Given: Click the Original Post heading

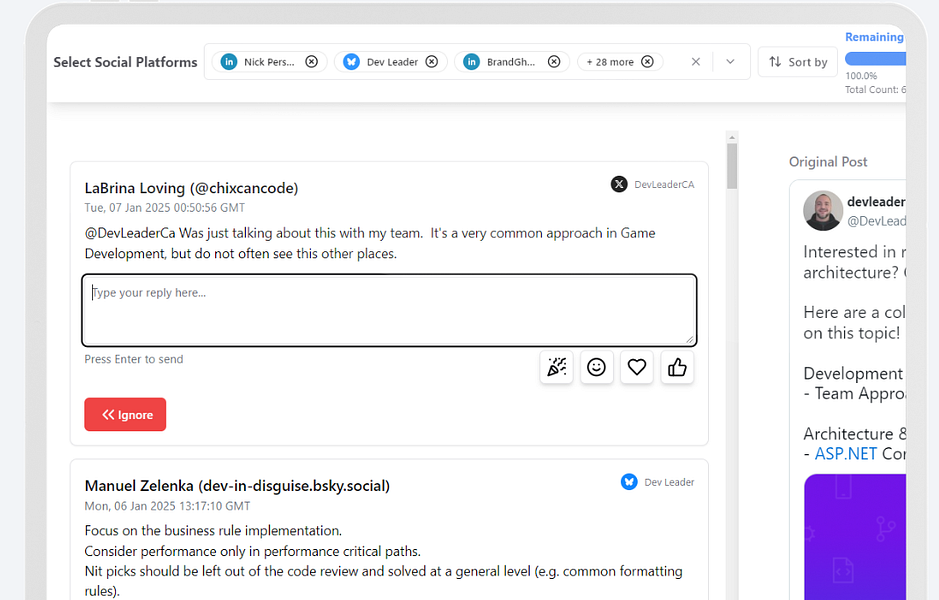Looking at the screenshot, I should coord(828,162).
